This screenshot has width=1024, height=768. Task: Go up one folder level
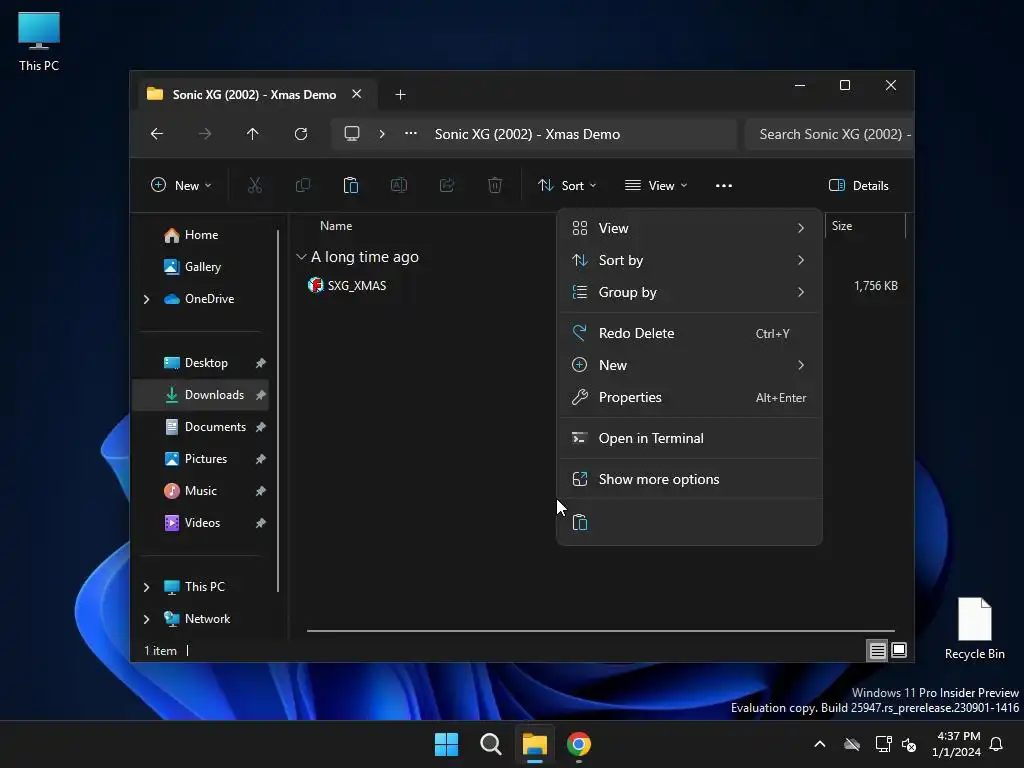(x=253, y=134)
